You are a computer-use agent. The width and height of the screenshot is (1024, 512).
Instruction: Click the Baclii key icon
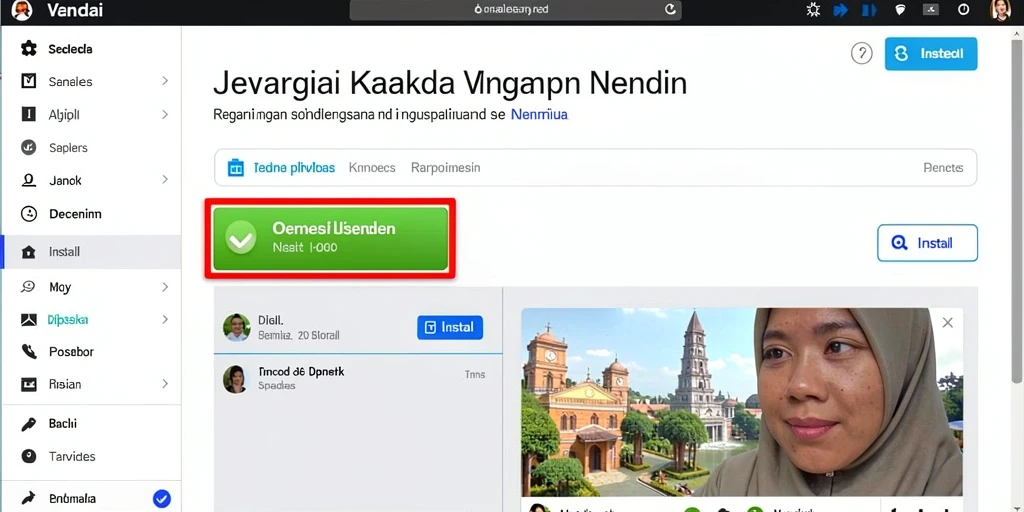(x=29, y=424)
